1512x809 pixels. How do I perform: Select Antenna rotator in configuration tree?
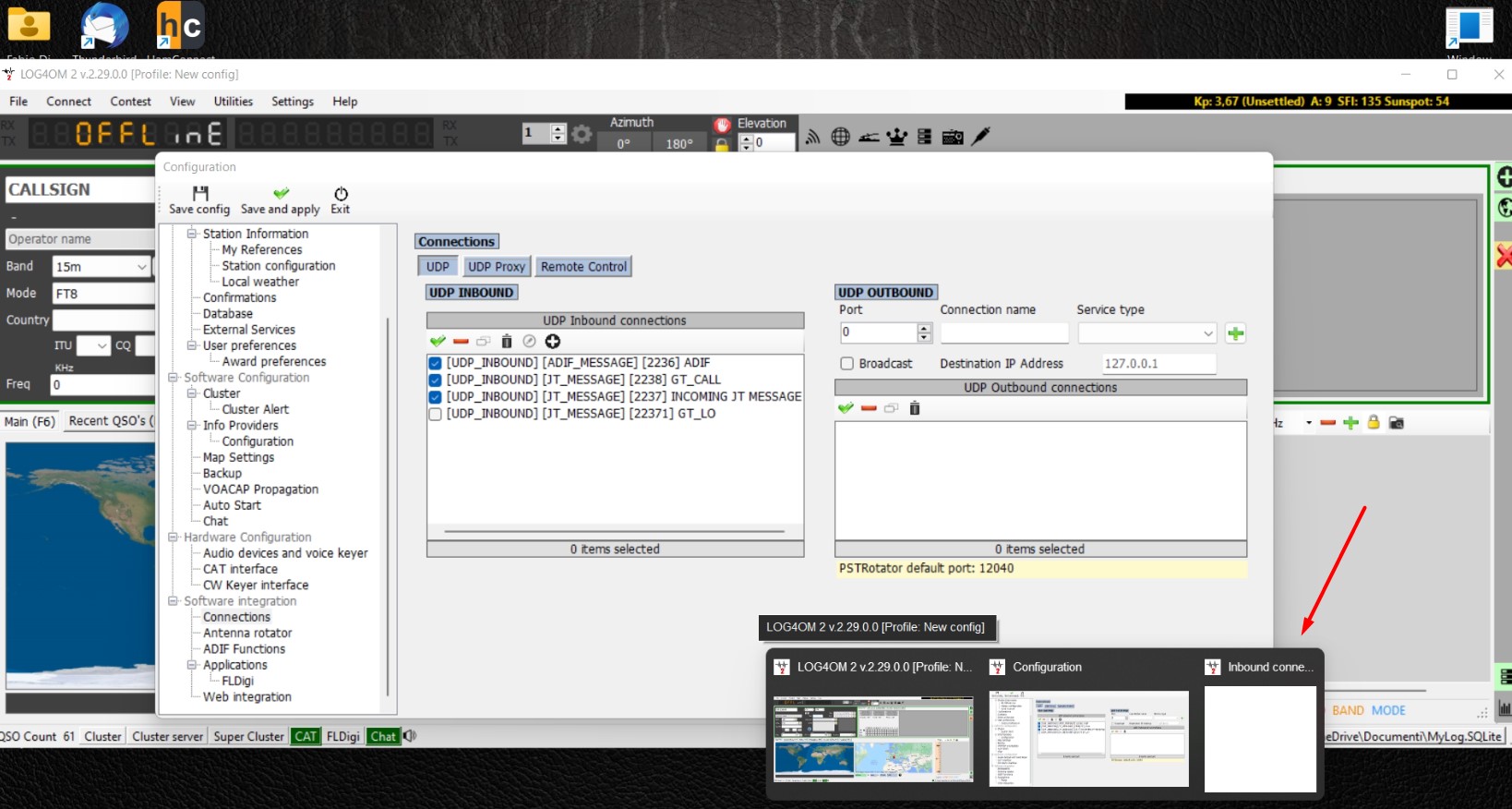click(x=247, y=633)
